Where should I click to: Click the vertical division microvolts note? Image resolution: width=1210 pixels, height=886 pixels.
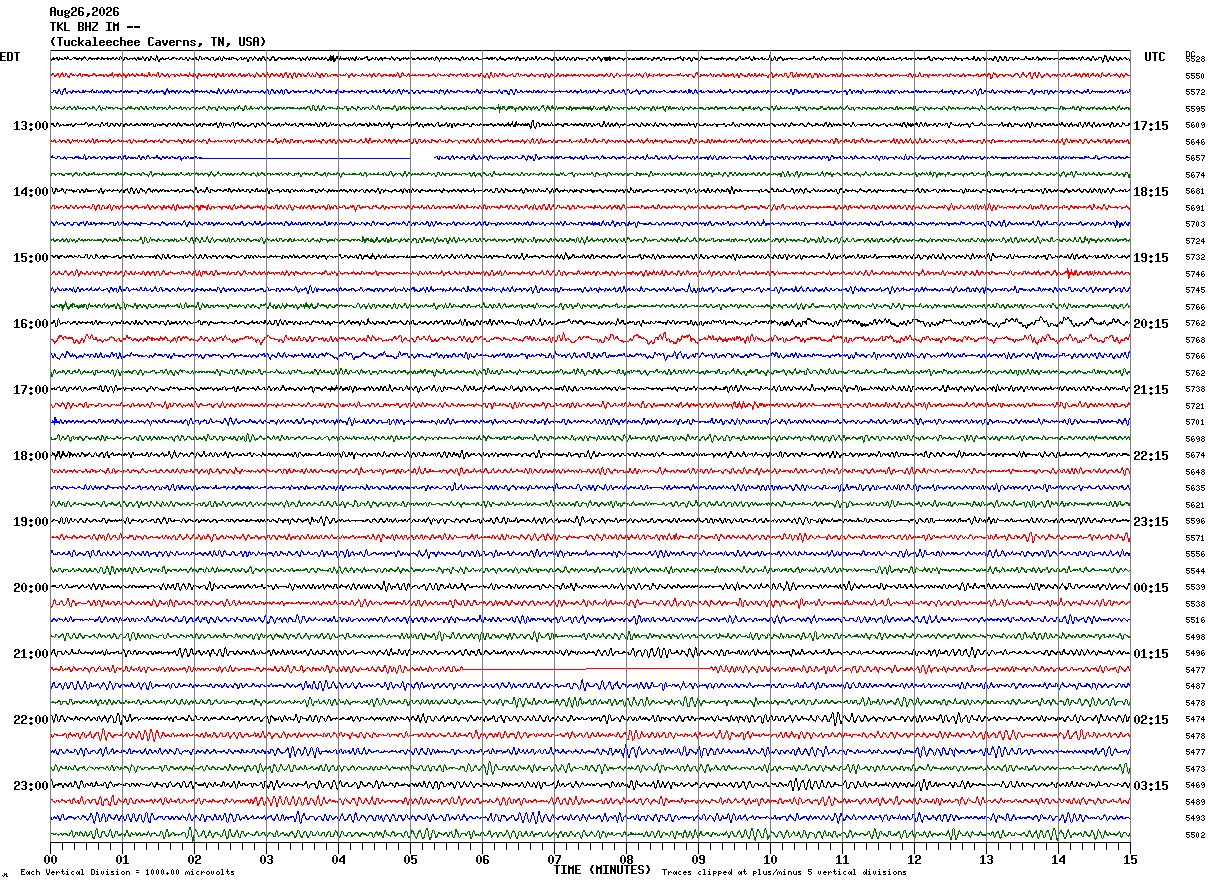127,873
